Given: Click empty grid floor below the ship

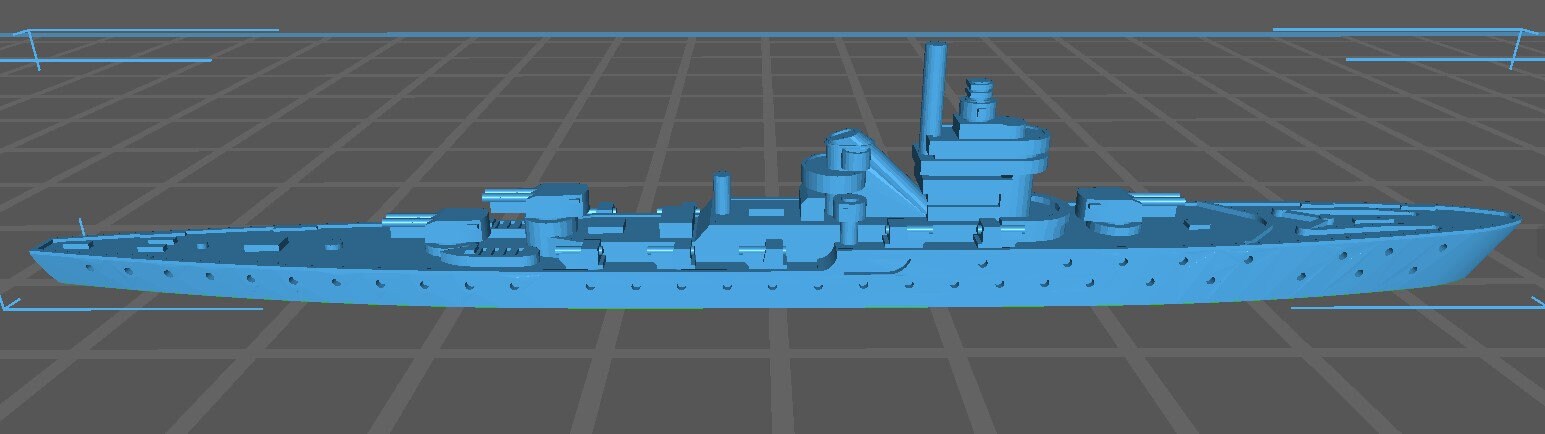Looking at the screenshot, I should (770, 380).
